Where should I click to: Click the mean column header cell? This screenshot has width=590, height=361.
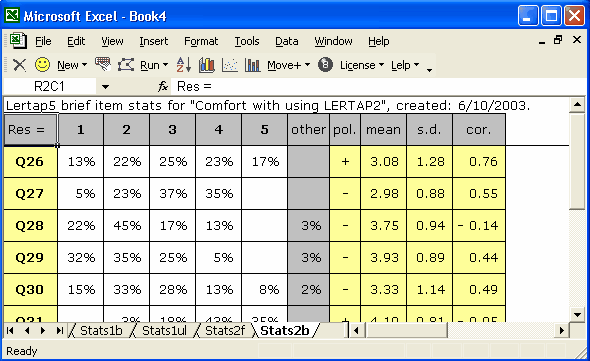(383, 130)
